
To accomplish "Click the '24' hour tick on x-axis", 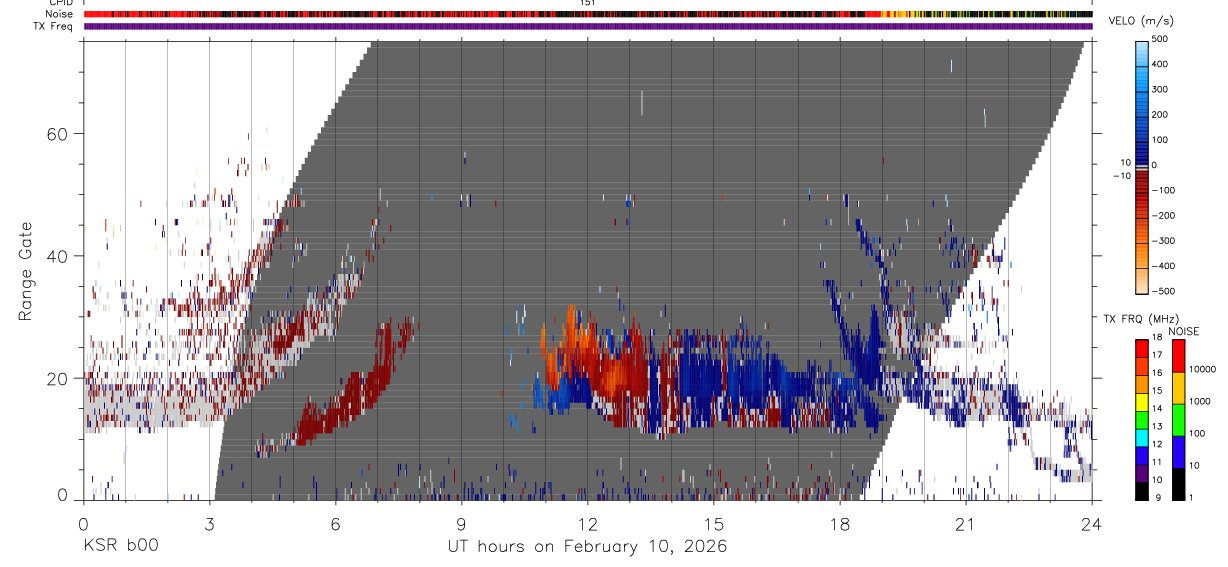I will [1092, 524].
